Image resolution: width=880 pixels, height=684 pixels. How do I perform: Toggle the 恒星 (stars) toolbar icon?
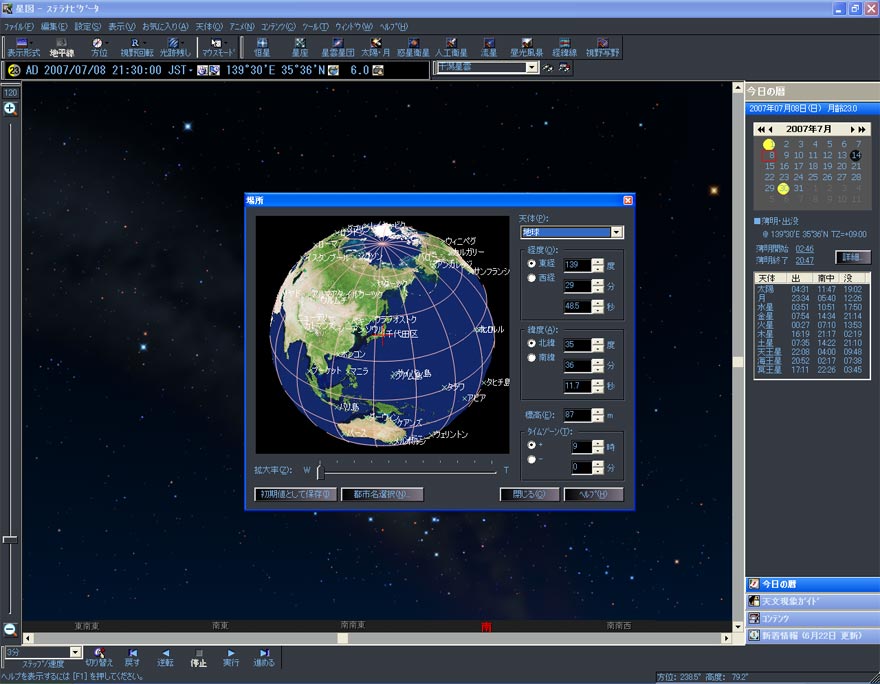[262, 46]
